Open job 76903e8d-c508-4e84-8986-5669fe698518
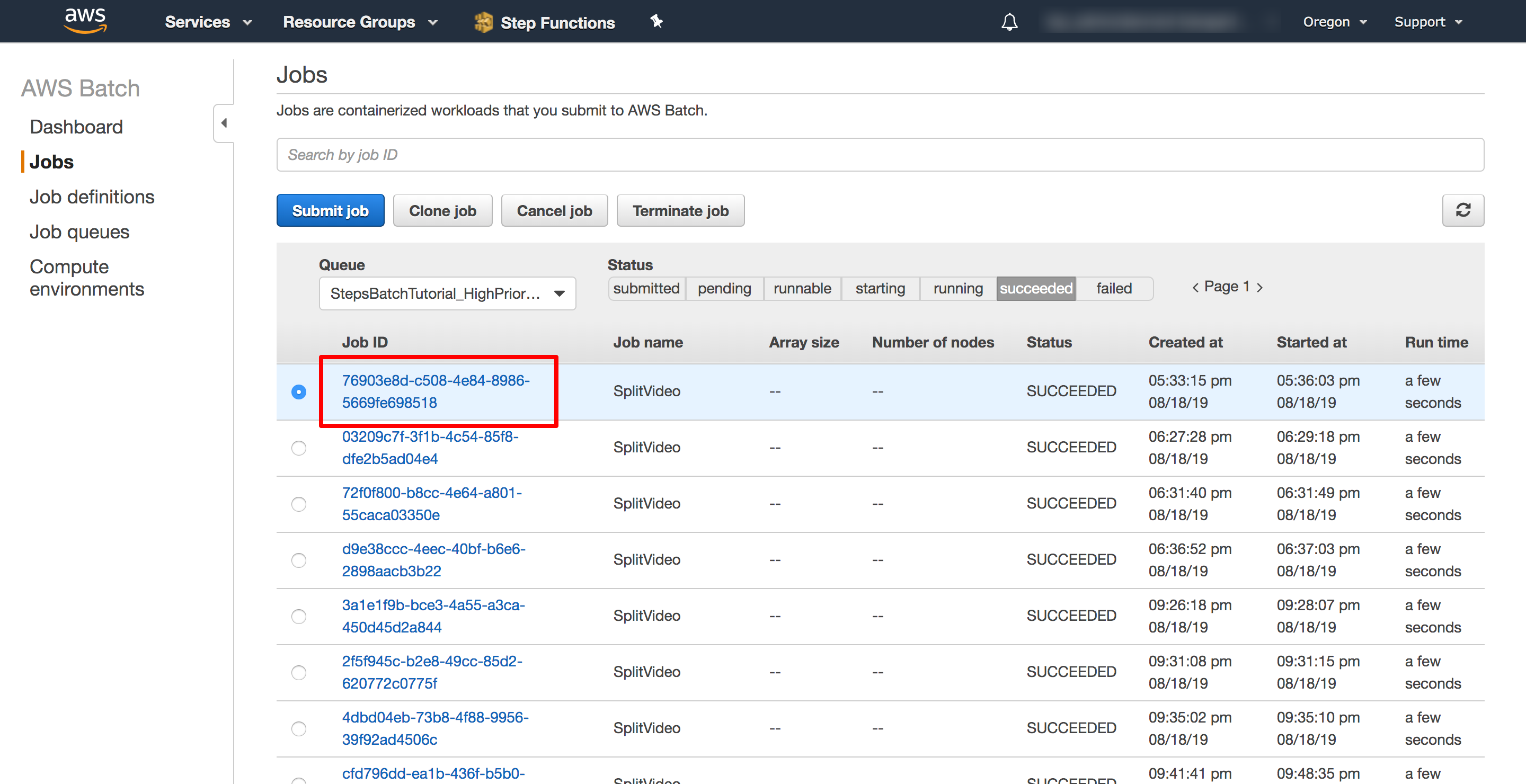The height and width of the screenshot is (784, 1526). click(436, 391)
